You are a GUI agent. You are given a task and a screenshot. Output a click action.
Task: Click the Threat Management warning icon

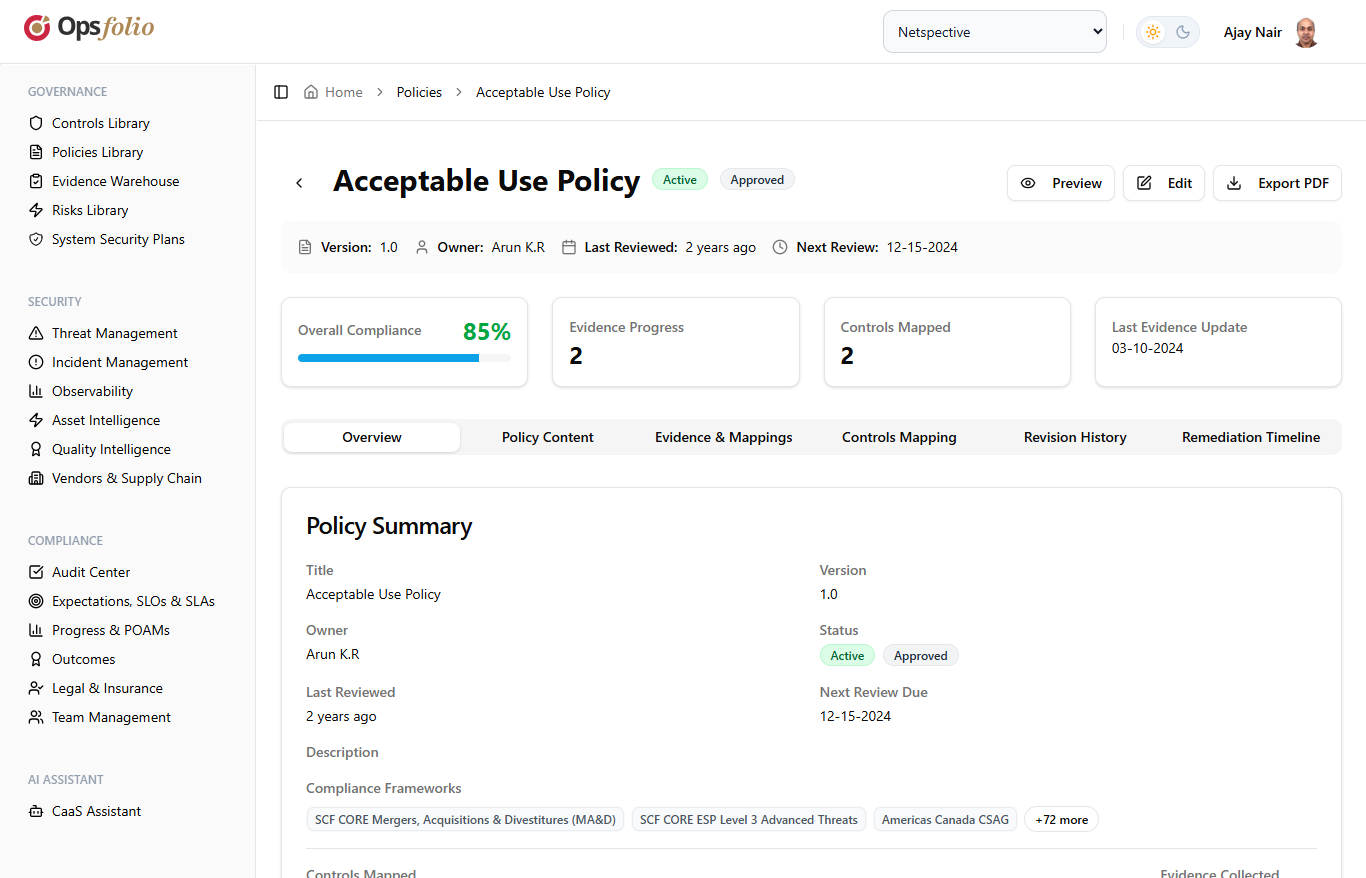coord(35,332)
